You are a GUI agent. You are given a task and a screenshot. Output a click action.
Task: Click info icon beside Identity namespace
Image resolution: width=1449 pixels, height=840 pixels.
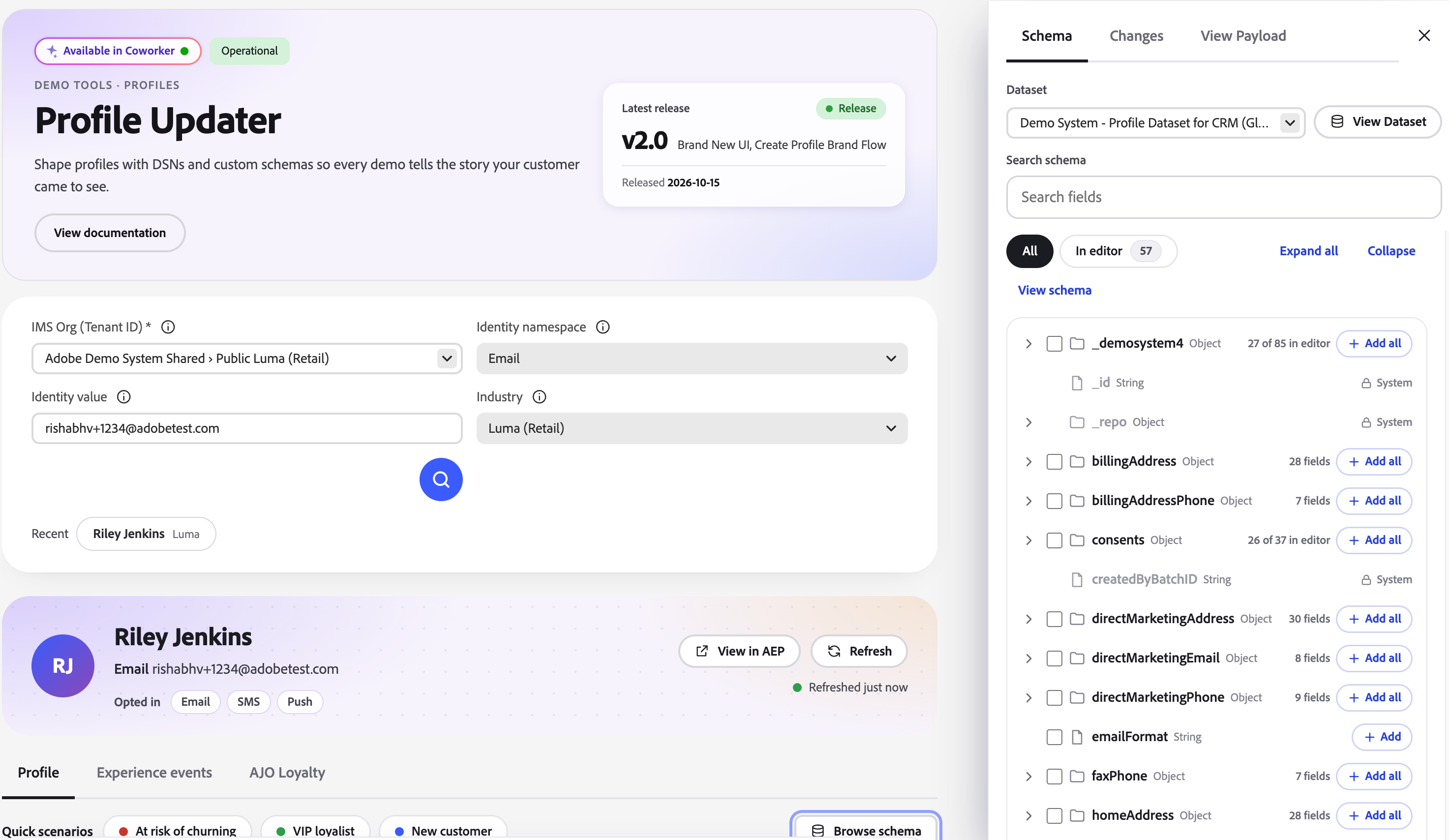(603, 327)
